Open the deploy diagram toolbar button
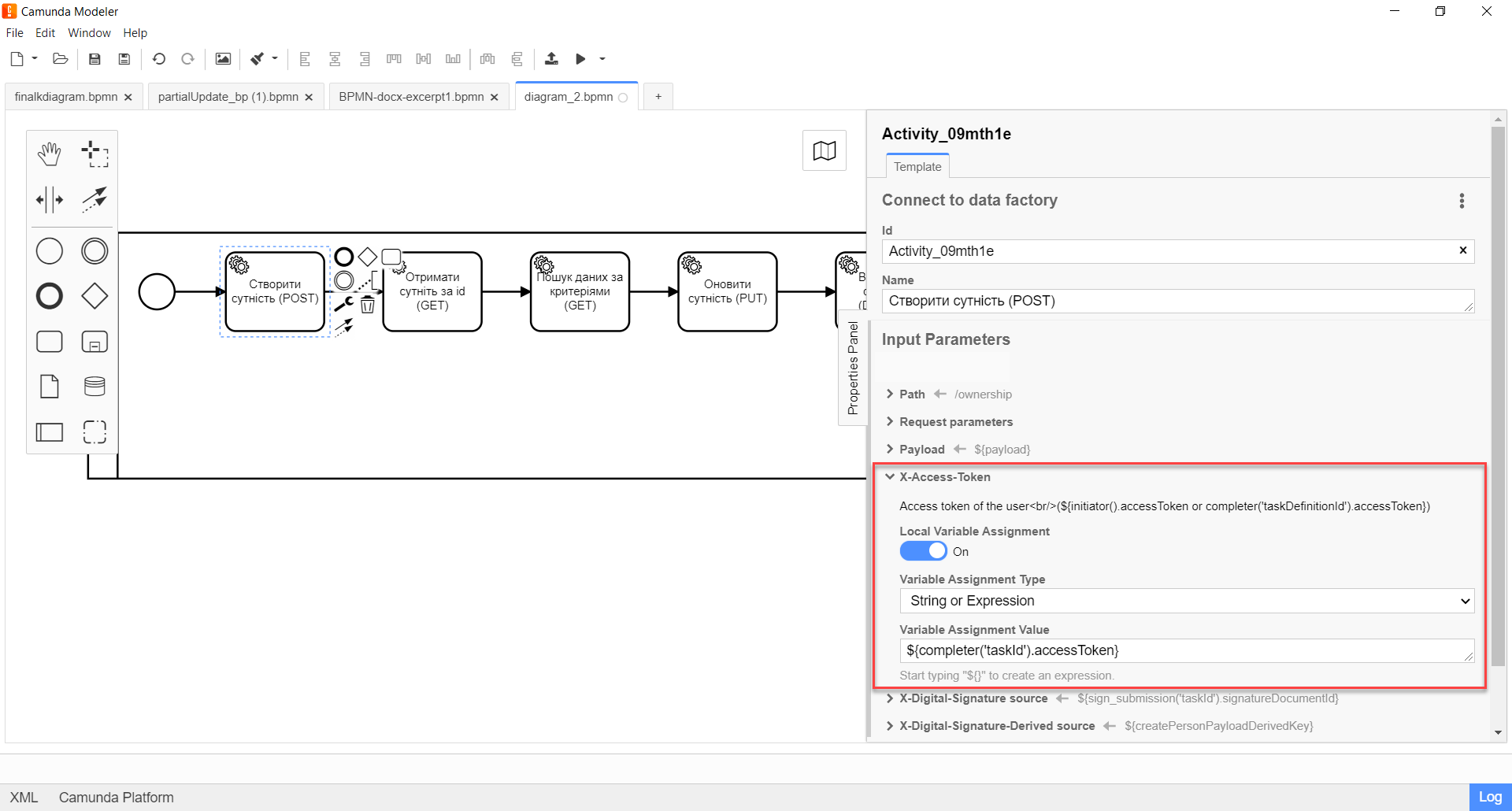This screenshot has width=1512, height=811. [551, 59]
